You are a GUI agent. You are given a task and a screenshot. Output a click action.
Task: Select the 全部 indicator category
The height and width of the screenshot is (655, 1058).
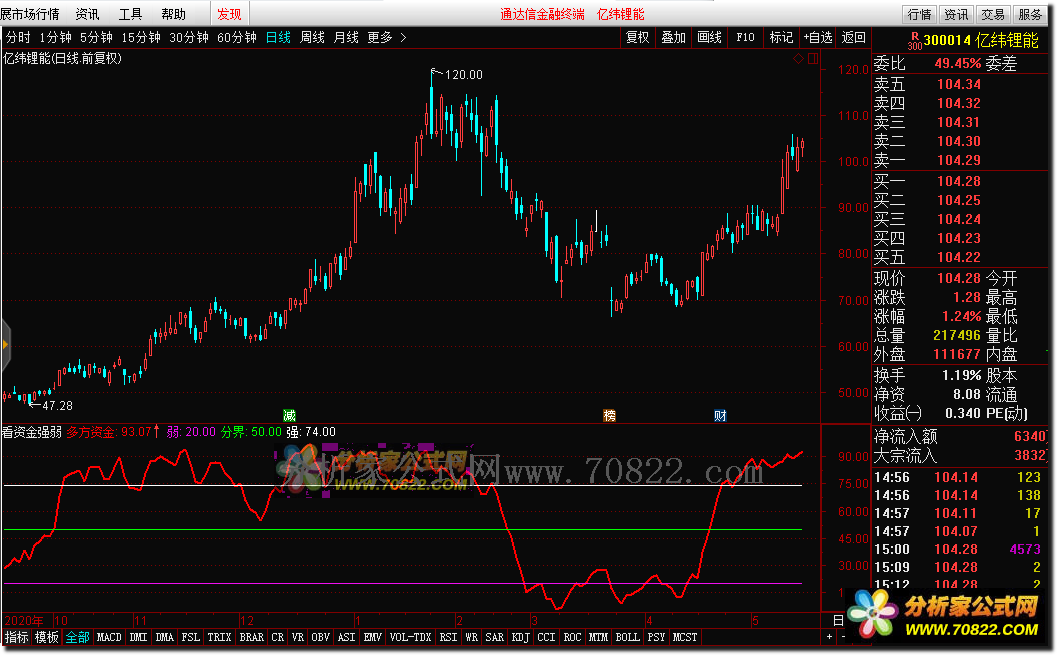(x=78, y=637)
